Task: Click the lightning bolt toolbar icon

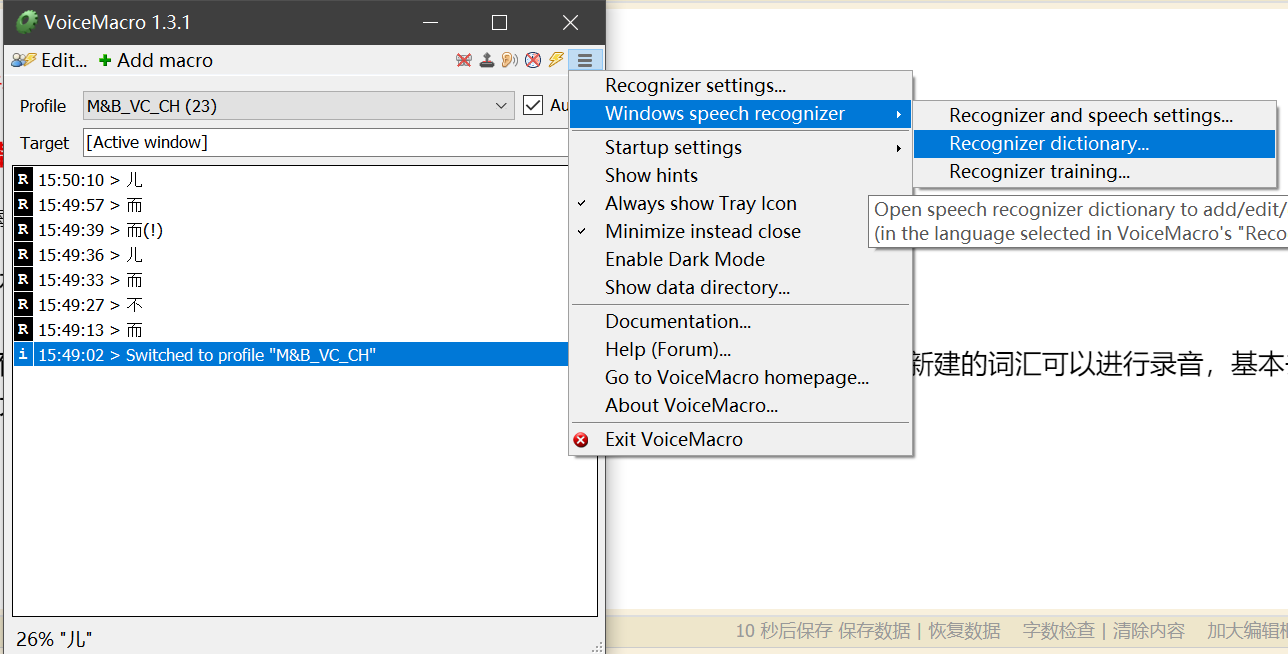Action: tap(556, 60)
